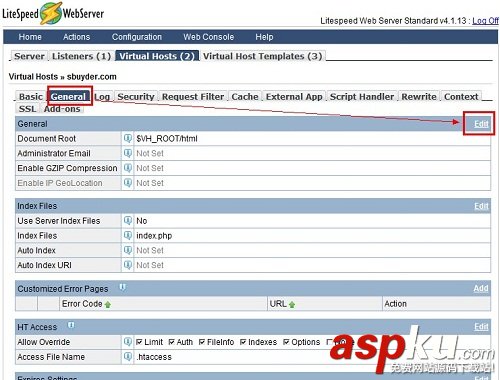Click the Access File Name help icon

point(128,356)
